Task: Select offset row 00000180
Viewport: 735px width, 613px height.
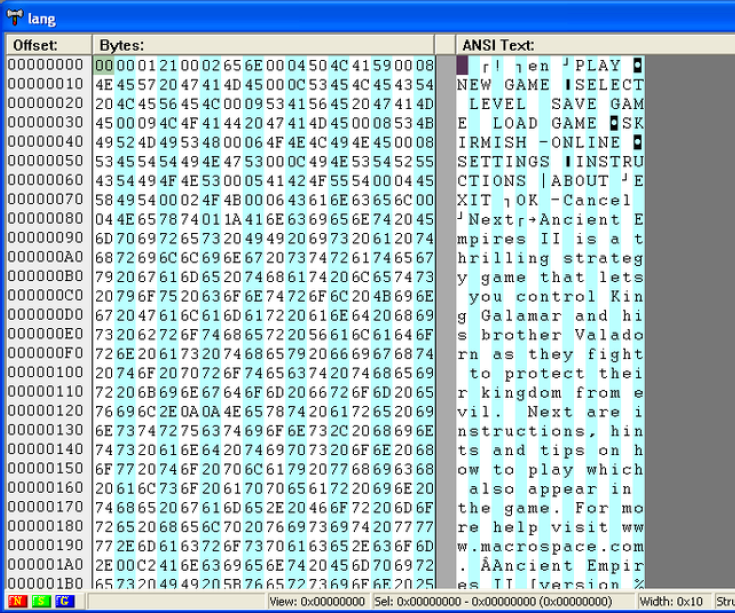Action: point(45,525)
